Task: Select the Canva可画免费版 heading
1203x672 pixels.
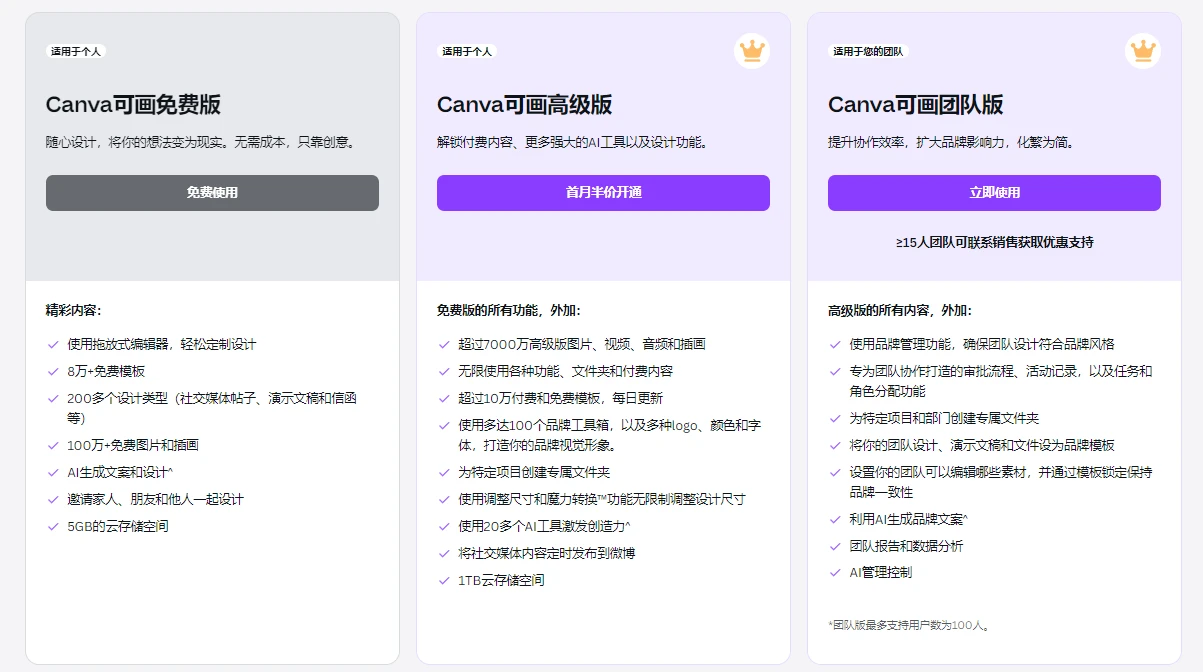Action: (x=133, y=105)
